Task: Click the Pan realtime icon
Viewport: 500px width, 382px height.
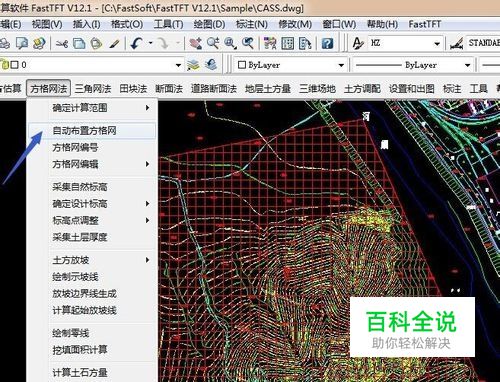Action: (x=195, y=43)
